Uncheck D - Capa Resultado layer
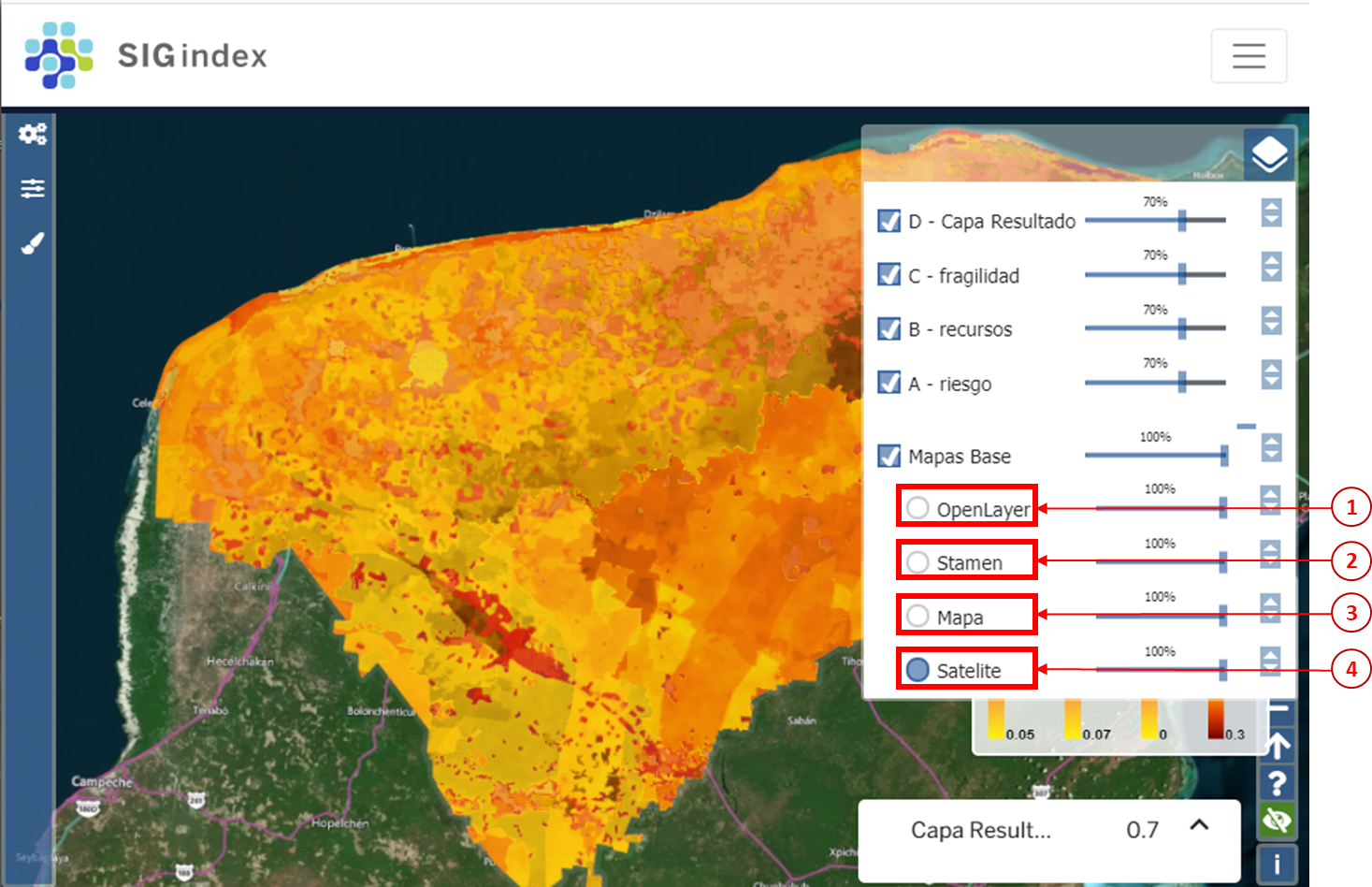The width and height of the screenshot is (1372, 887). tap(889, 221)
